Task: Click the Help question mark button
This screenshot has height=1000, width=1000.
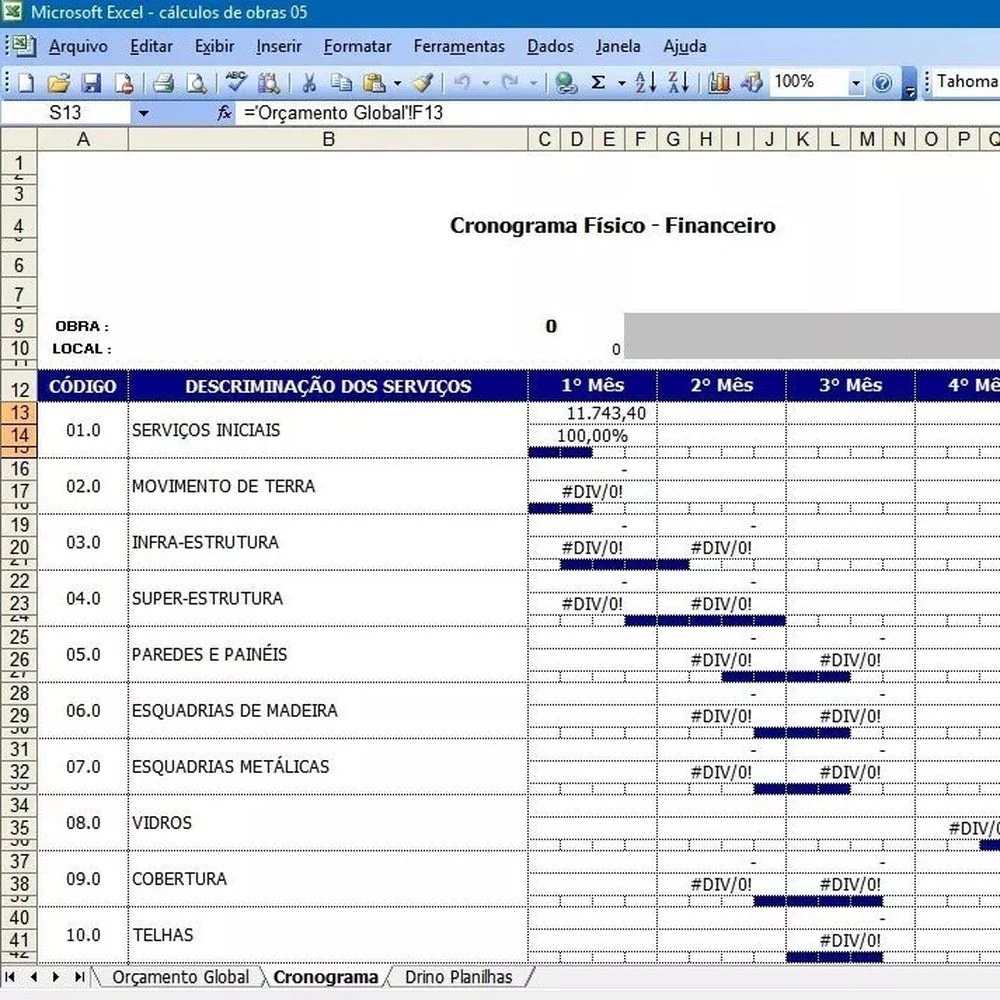Action: point(882,82)
